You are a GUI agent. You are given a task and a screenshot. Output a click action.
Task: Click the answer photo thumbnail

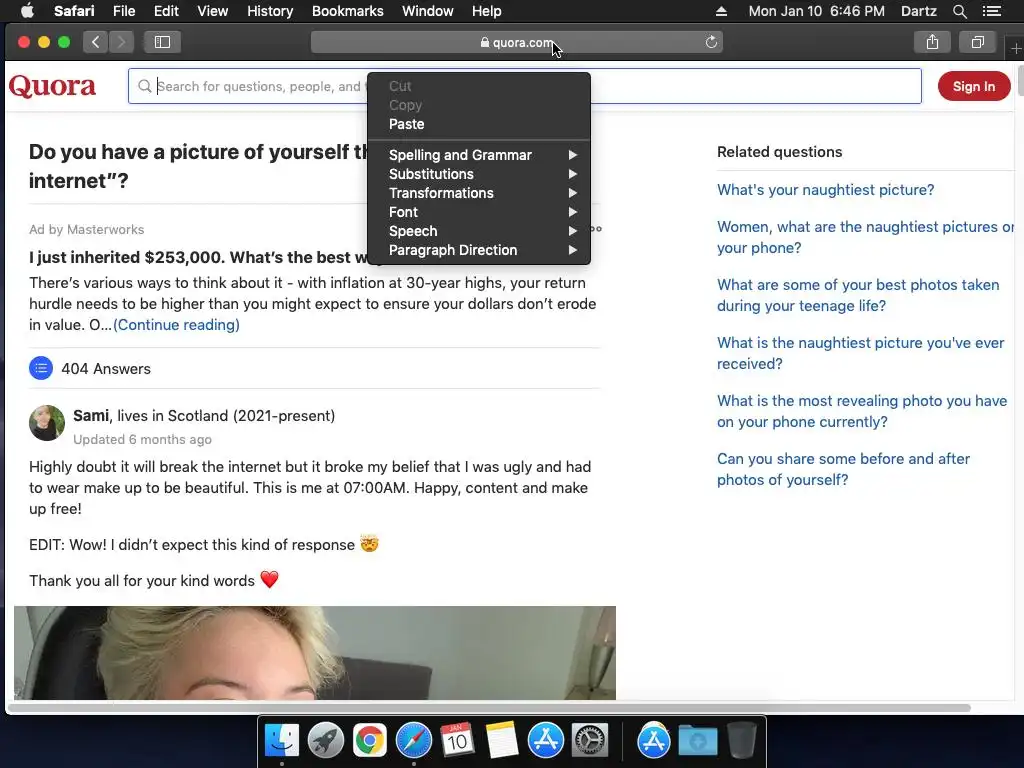[x=315, y=652]
